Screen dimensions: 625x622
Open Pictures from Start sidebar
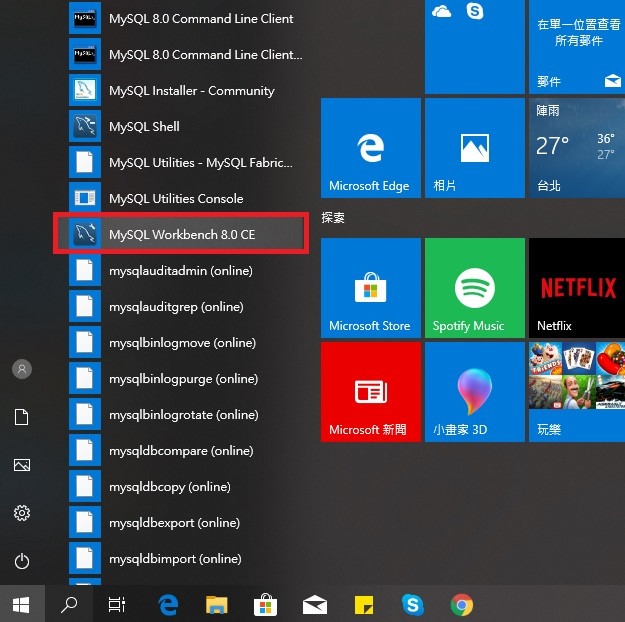[22, 465]
